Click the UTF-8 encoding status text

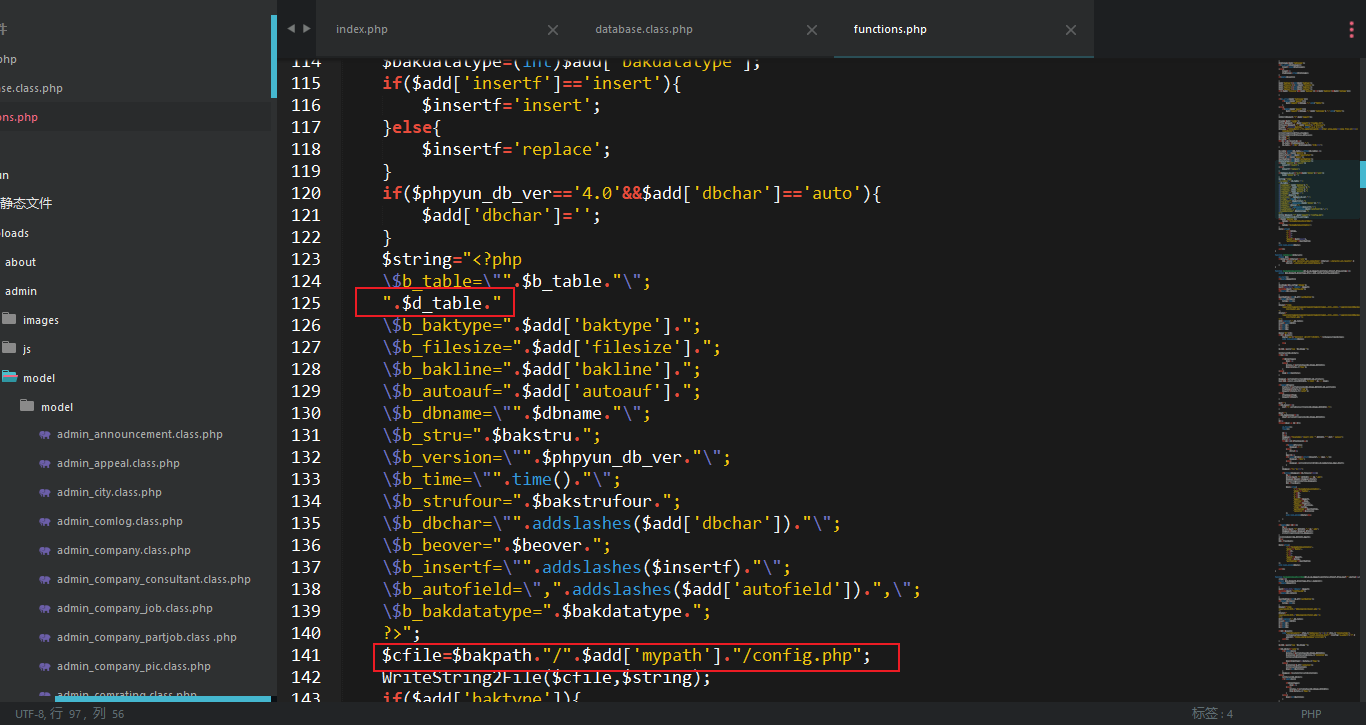pyautogui.click(x=30, y=714)
